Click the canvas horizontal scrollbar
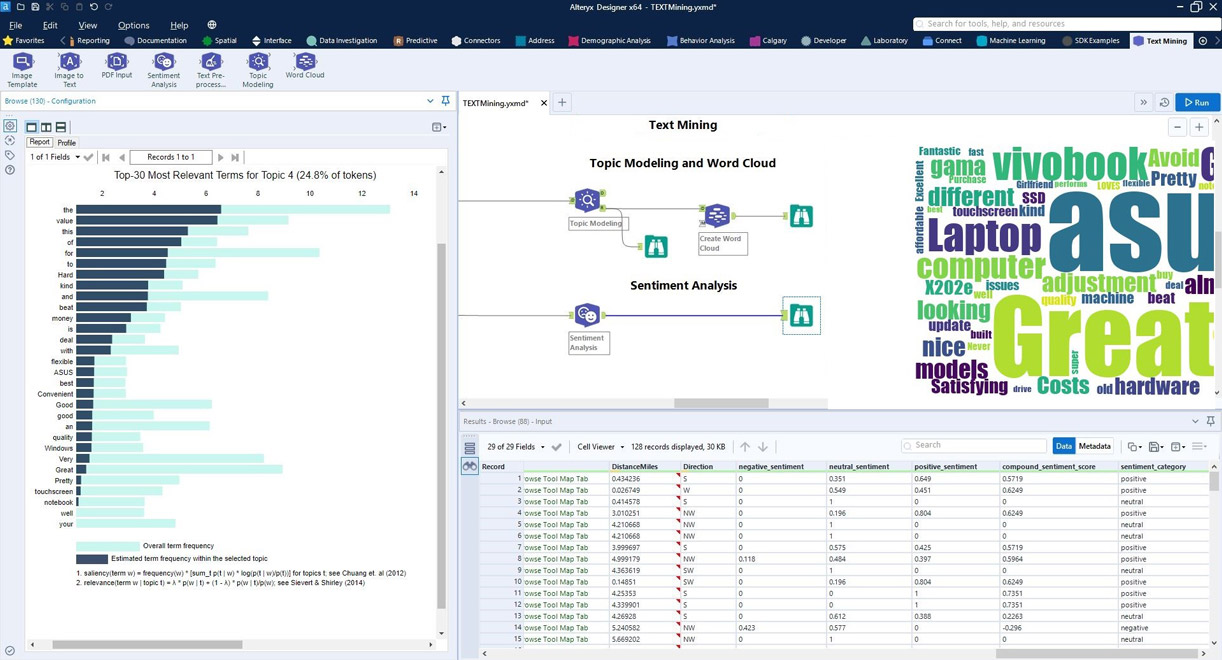The width and height of the screenshot is (1222, 660). (721, 403)
